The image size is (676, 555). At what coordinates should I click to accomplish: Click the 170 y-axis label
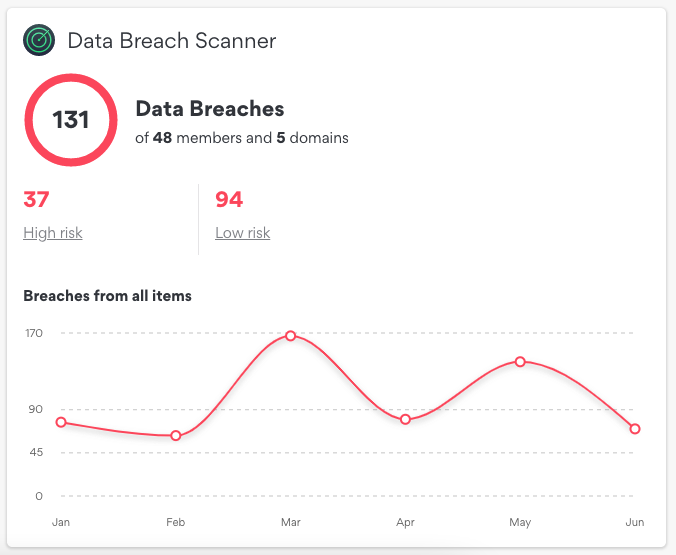click(34, 333)
